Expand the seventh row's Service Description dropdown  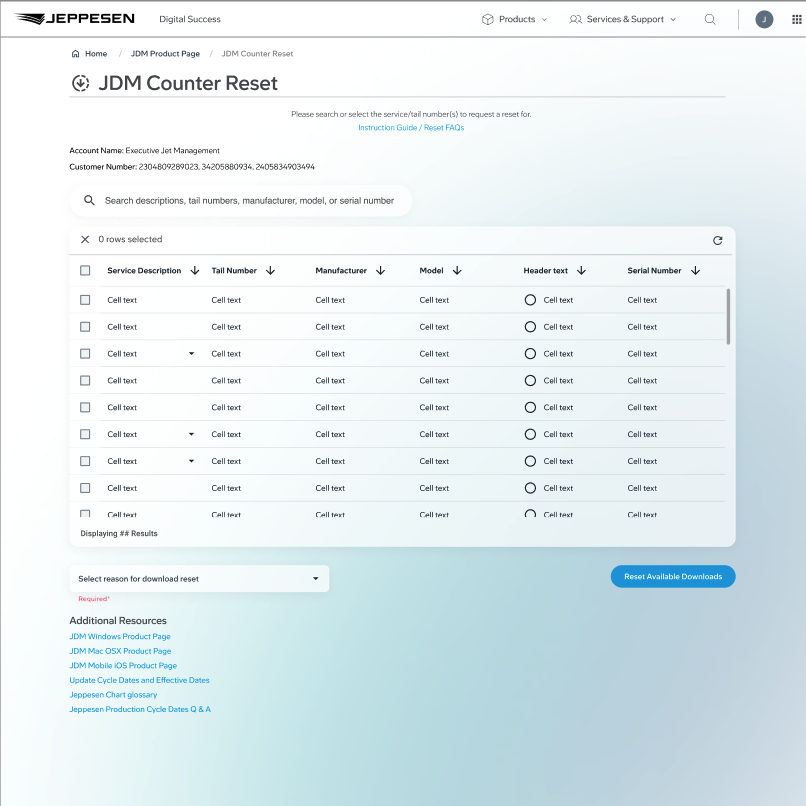[x=191, y=461]
